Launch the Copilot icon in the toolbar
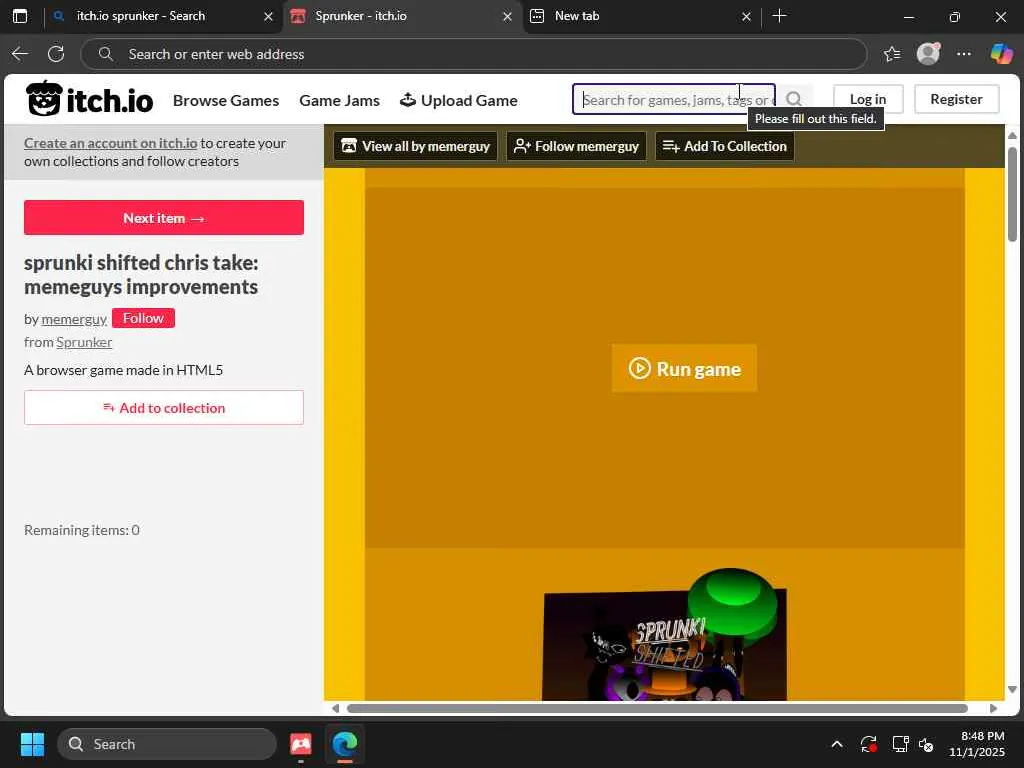The image size is (1024, 768). 1001,54
